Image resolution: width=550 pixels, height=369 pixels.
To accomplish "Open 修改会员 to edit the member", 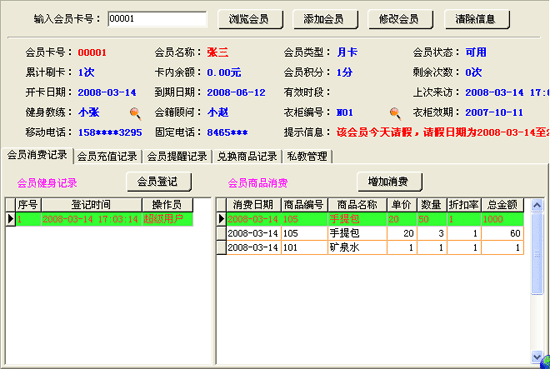I will tap(400, 19).
